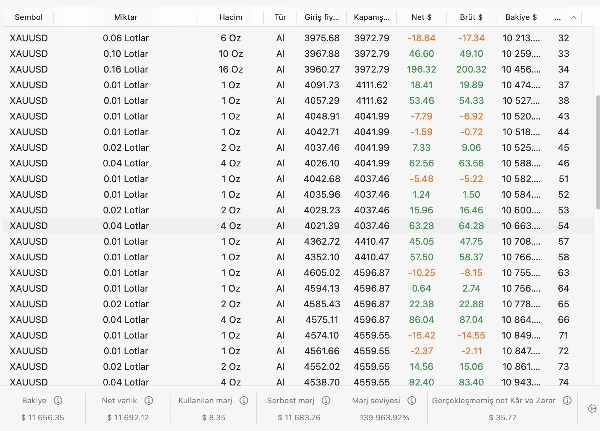
Task: Click gross value 9.06
Action: 471,148
